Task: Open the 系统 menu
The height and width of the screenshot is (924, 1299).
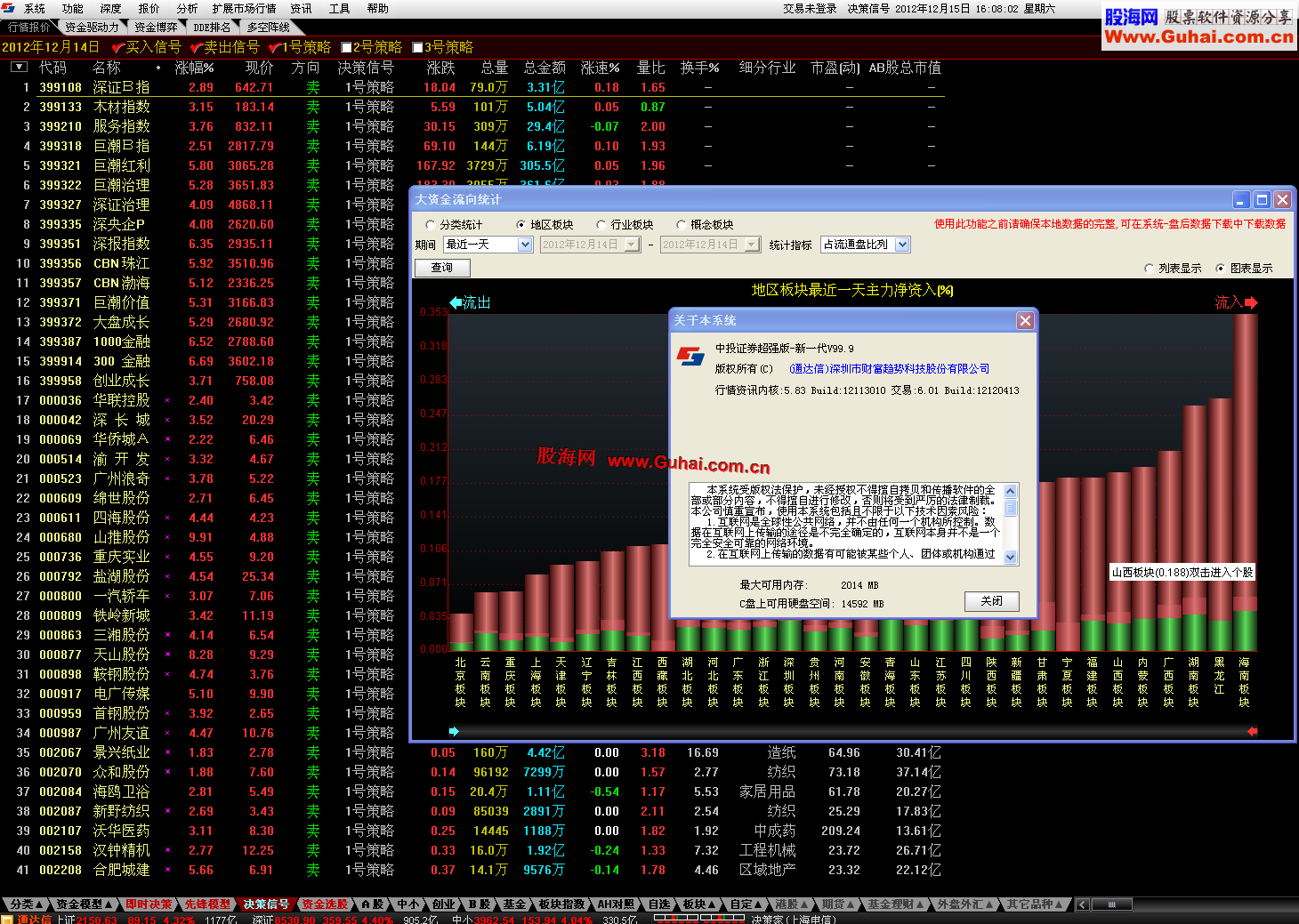Action: click(35, 9)
